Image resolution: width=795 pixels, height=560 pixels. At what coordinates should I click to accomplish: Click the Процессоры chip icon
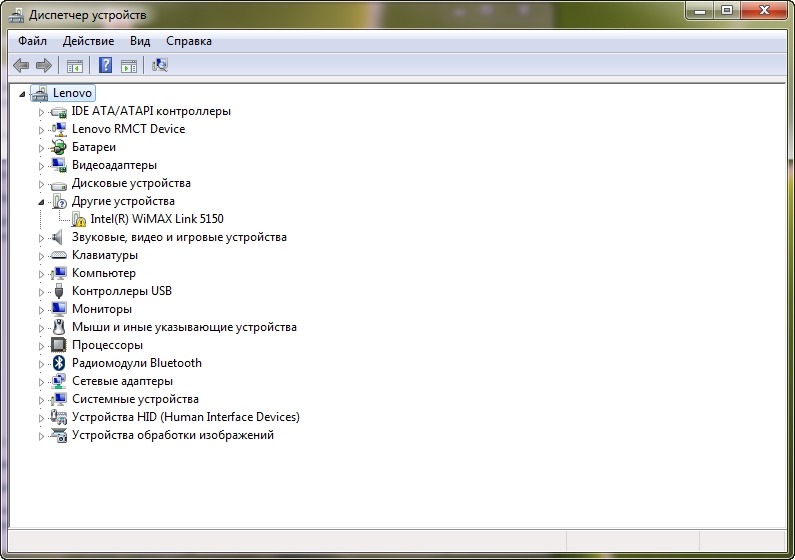click(59, 345)
